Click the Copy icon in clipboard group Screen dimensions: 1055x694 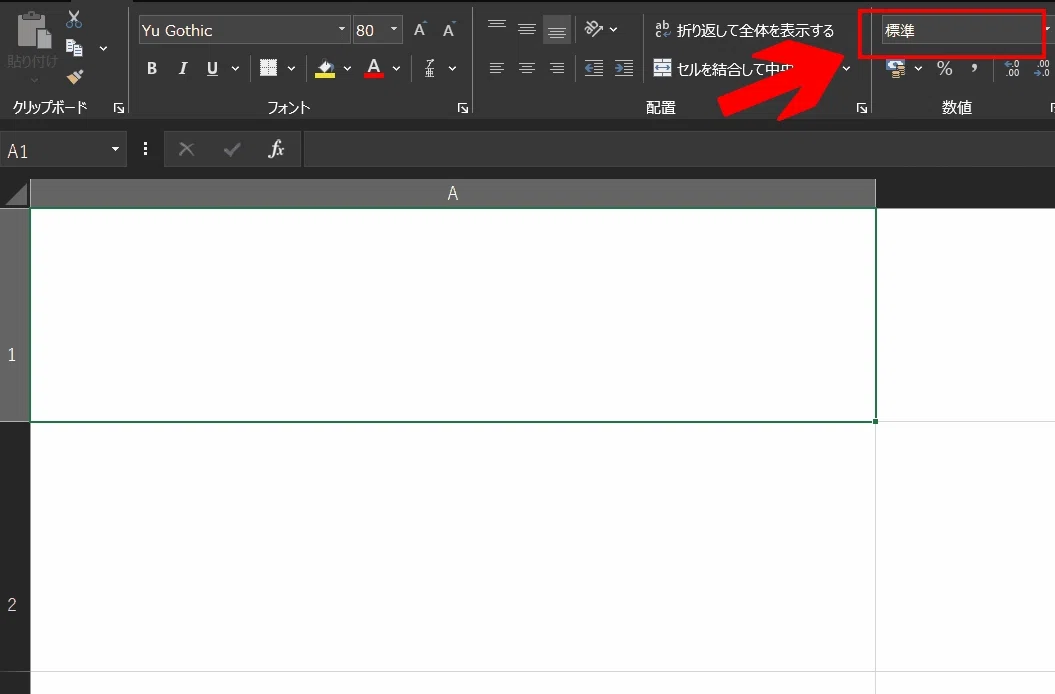click(74, 48)
